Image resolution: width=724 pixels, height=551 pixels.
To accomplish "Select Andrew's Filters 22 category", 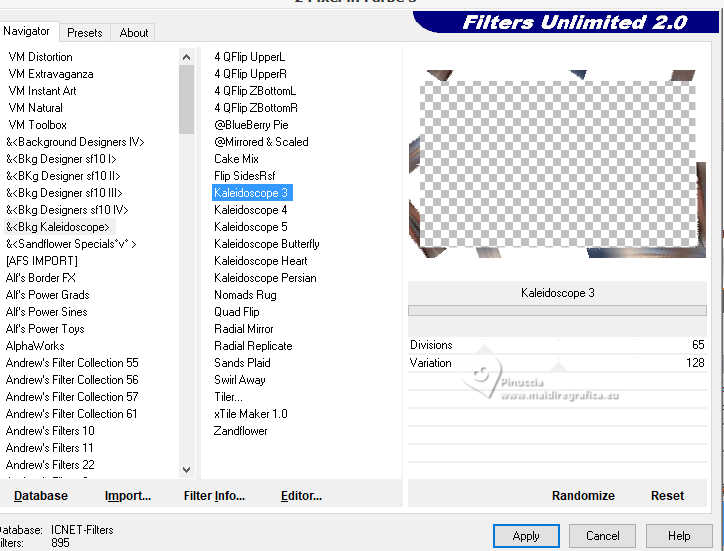I will tap(50, 465).
